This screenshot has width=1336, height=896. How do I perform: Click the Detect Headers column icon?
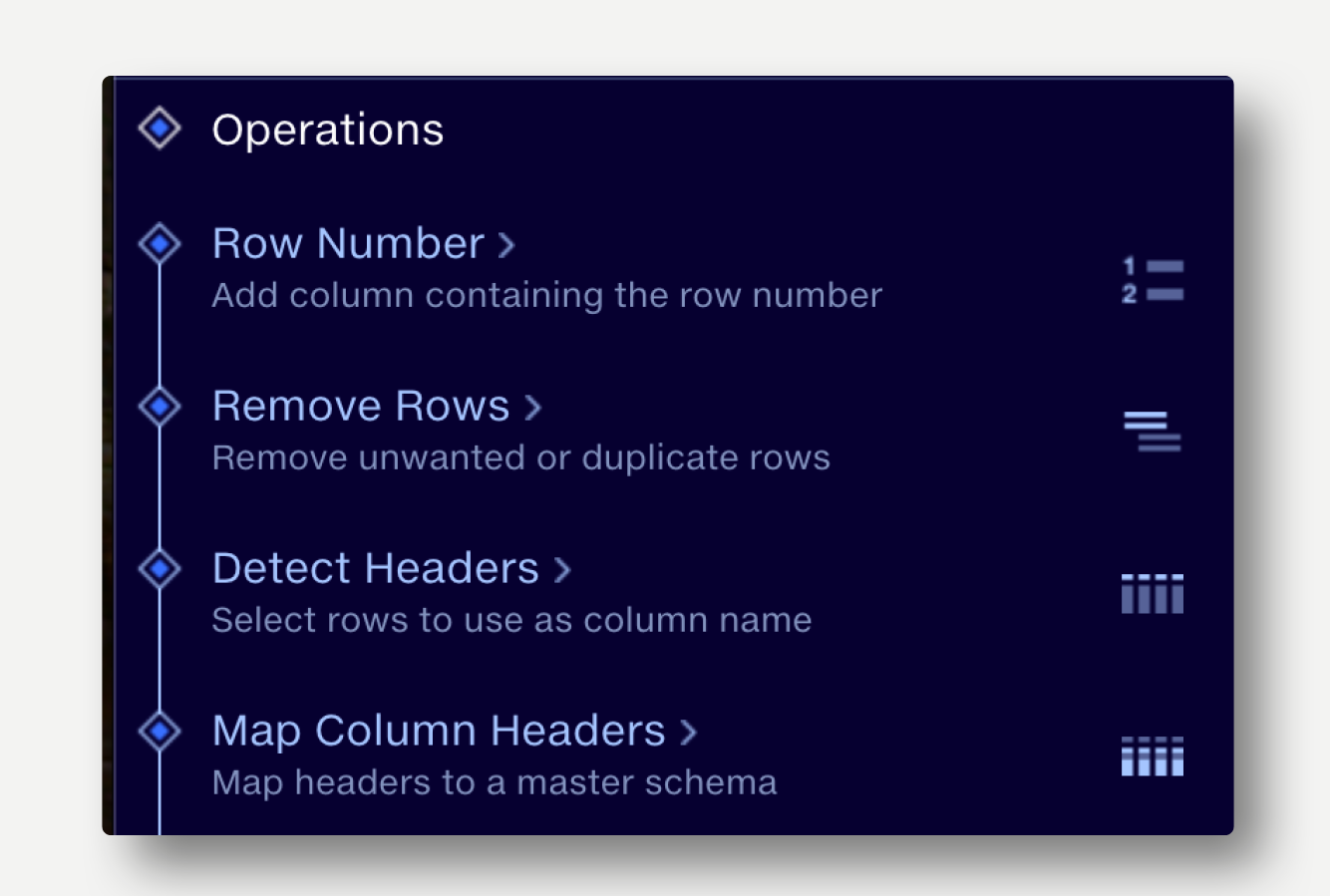coord(1152,594)
